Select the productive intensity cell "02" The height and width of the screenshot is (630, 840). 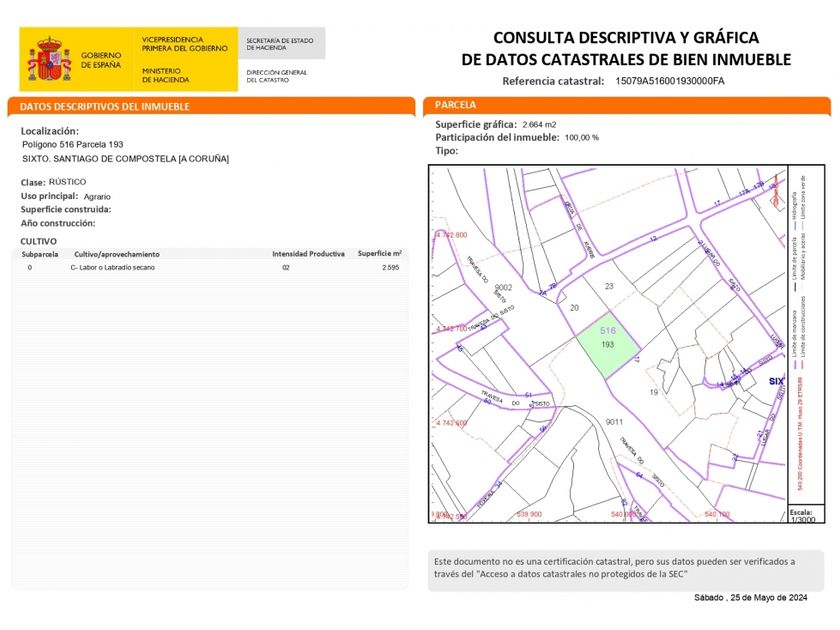[286, 267]
